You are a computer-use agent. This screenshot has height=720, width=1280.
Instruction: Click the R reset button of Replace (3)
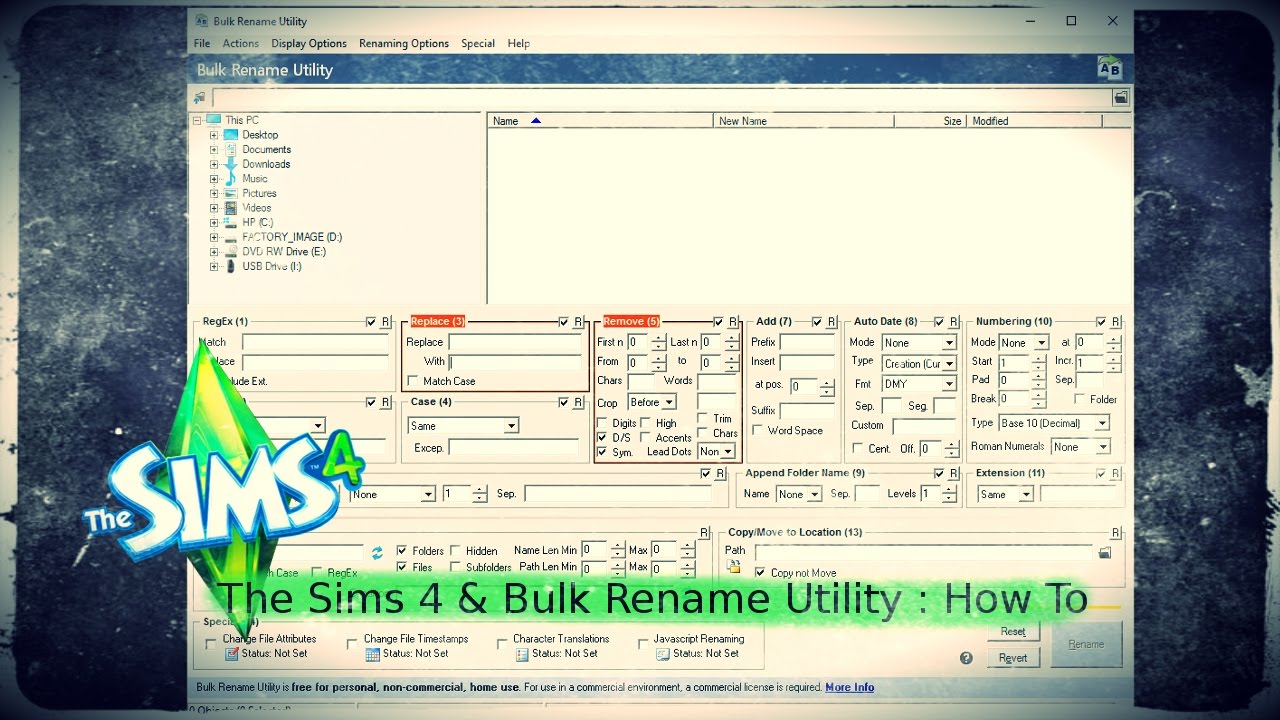[x=578, y=321]
